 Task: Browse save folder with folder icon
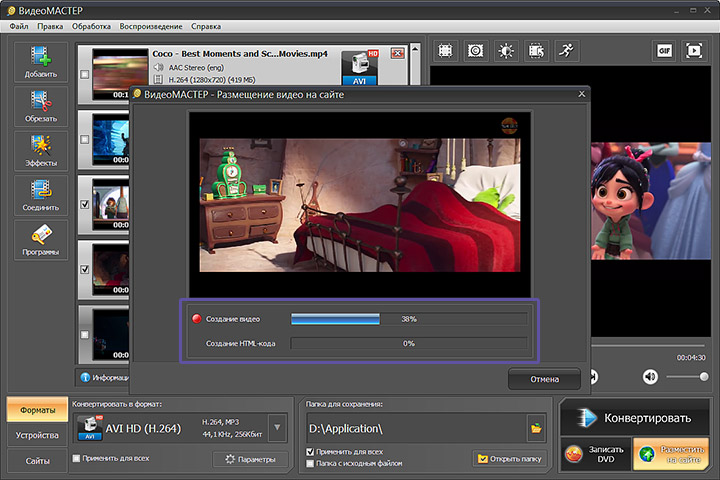(x=536, y=429)
